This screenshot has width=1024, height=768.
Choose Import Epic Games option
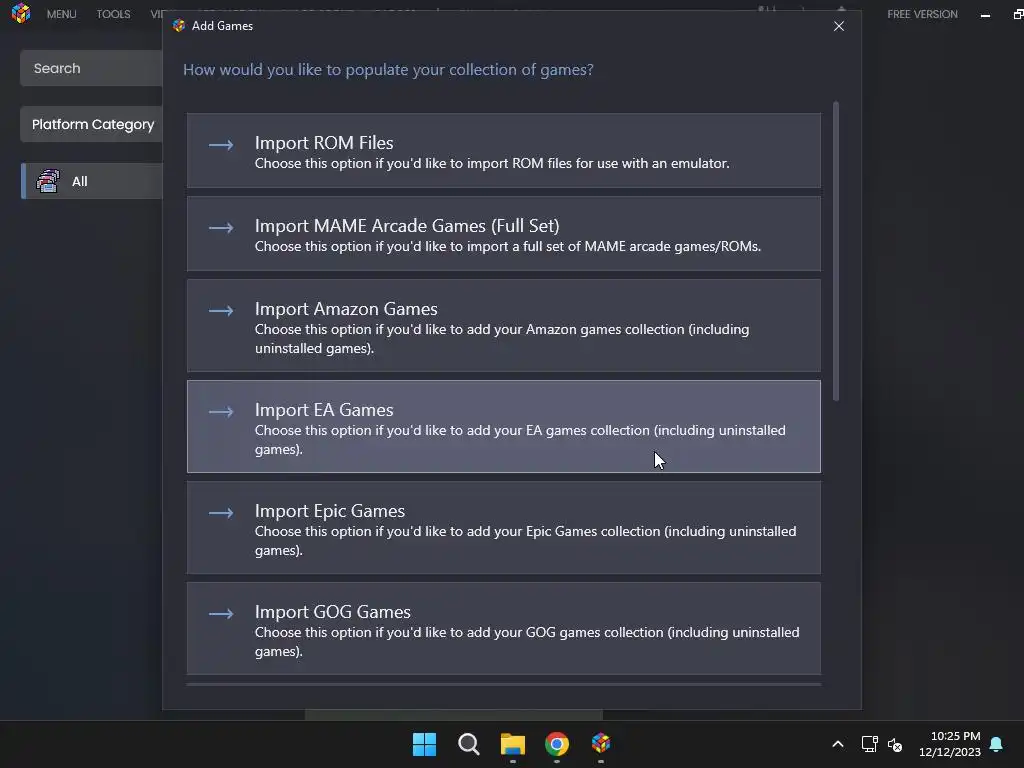504,528
